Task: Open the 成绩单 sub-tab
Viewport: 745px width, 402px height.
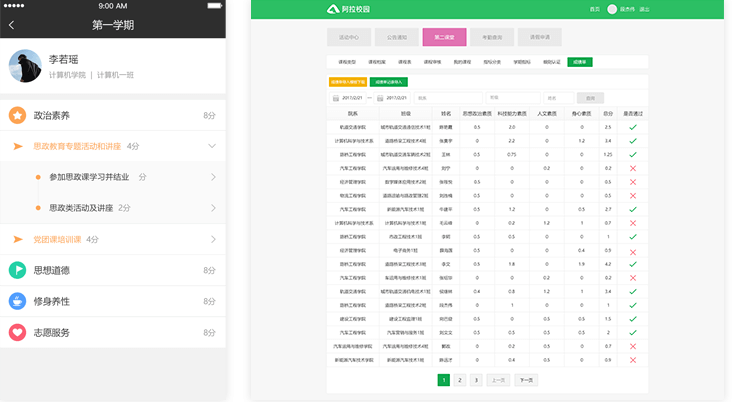Action: (579, 62)
